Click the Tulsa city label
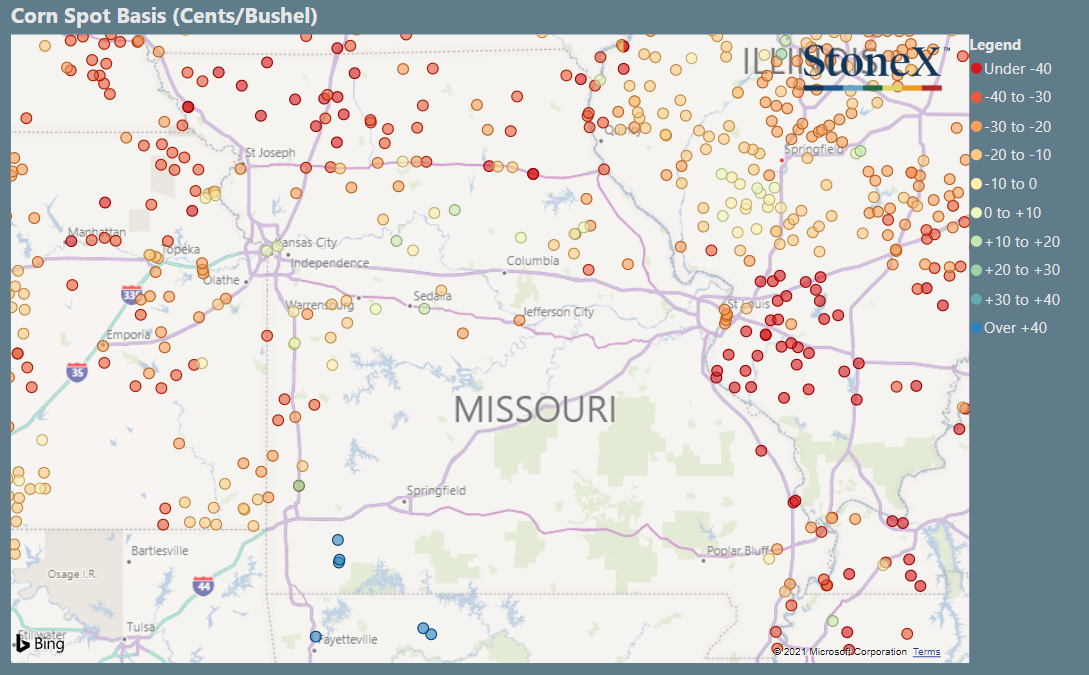The width and height of the screenshot is (1089, 675). point(140,627)
